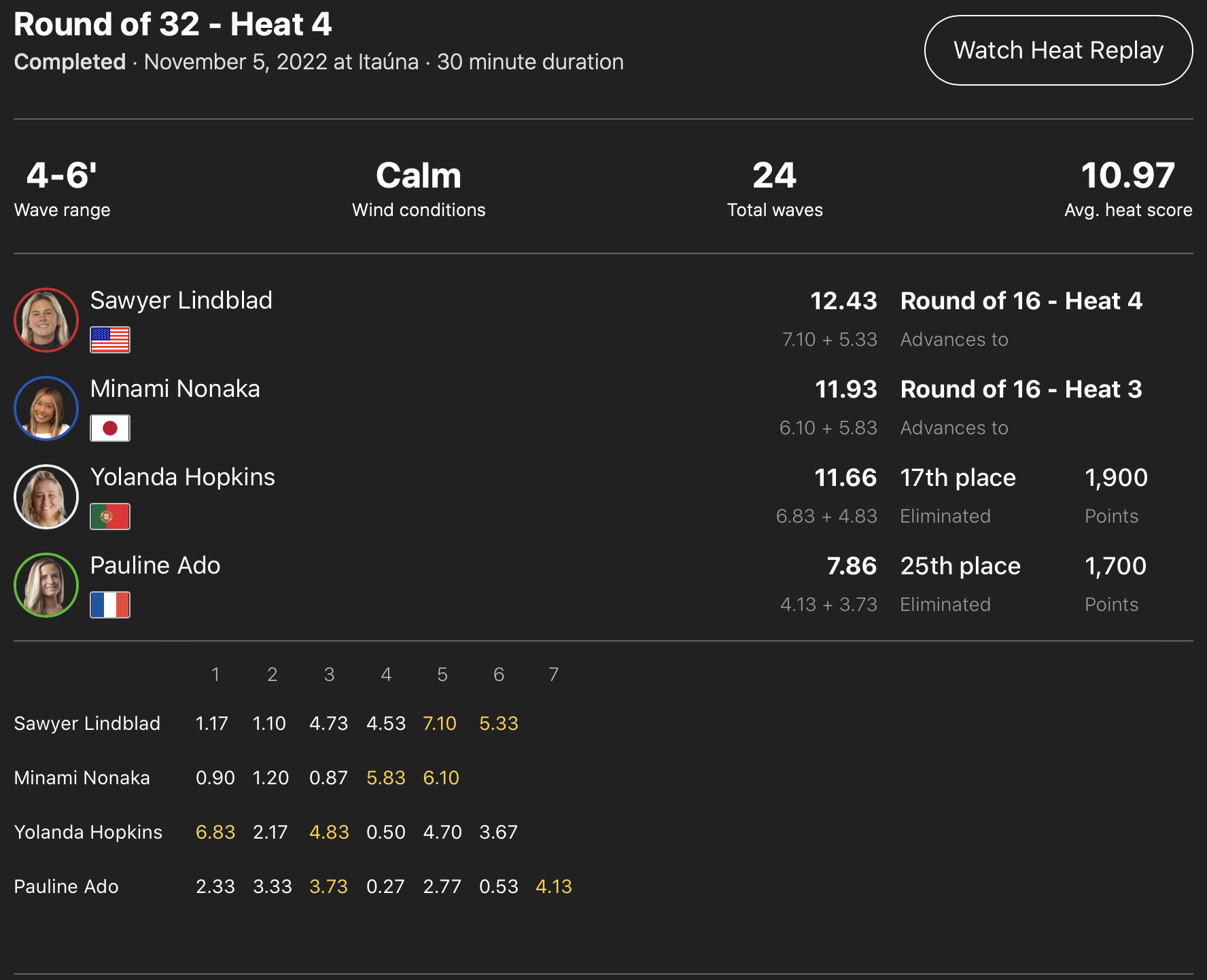
Task: Go to Round of 16 - Heat 3
Action: (1021, 389)
